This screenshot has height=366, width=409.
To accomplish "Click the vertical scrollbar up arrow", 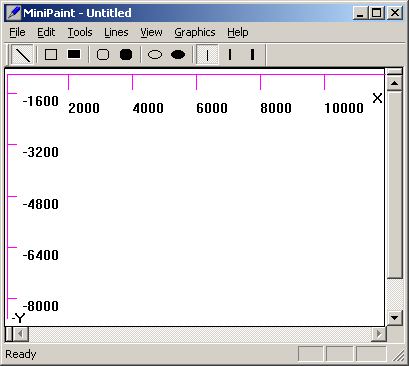I will coord(395,83).
